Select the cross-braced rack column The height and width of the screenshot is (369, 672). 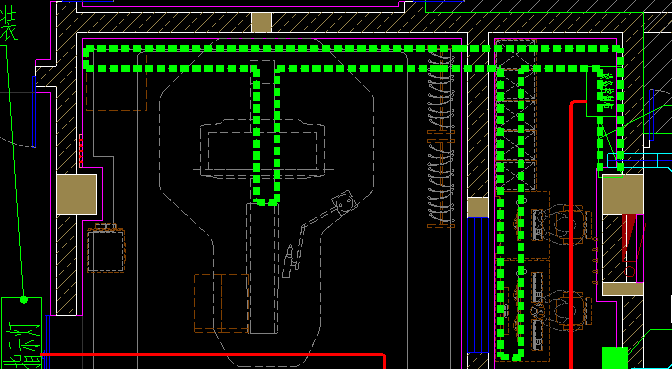[x=516, y=115]
